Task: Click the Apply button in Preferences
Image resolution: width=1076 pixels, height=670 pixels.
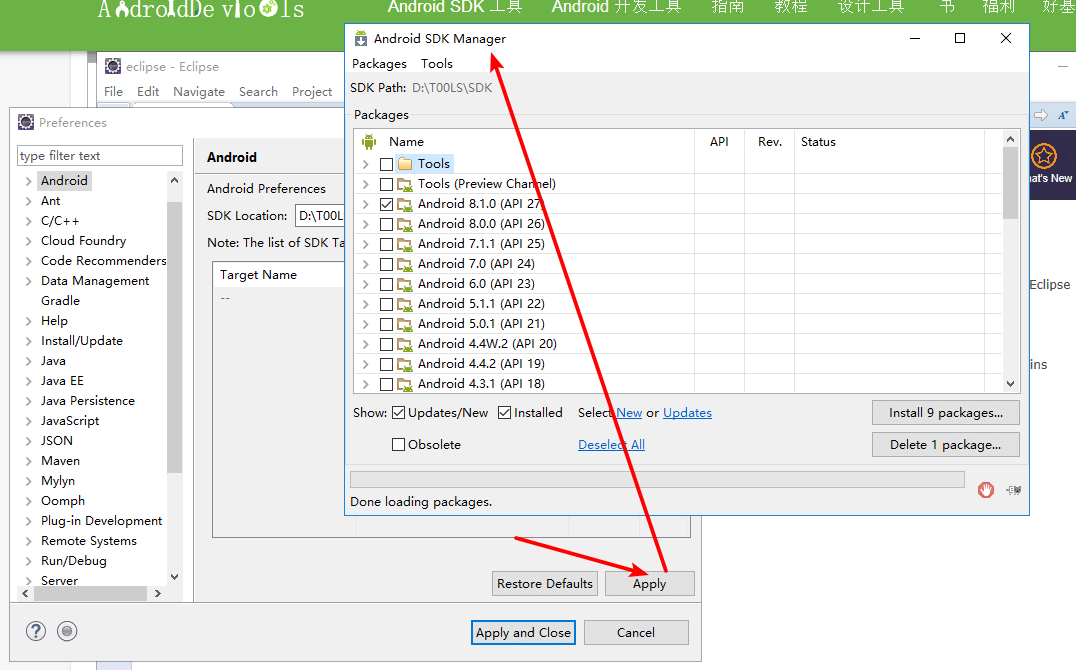Action: coord(649,584)
